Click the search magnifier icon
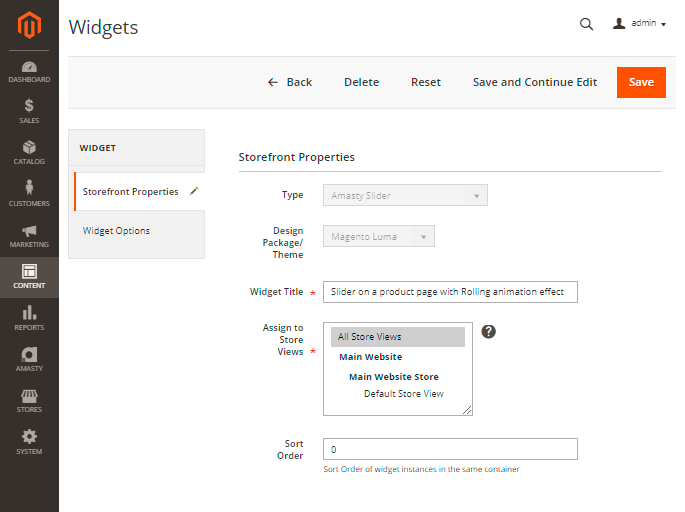The width and height of the screenshot is (685, 512). pos(587,24)
